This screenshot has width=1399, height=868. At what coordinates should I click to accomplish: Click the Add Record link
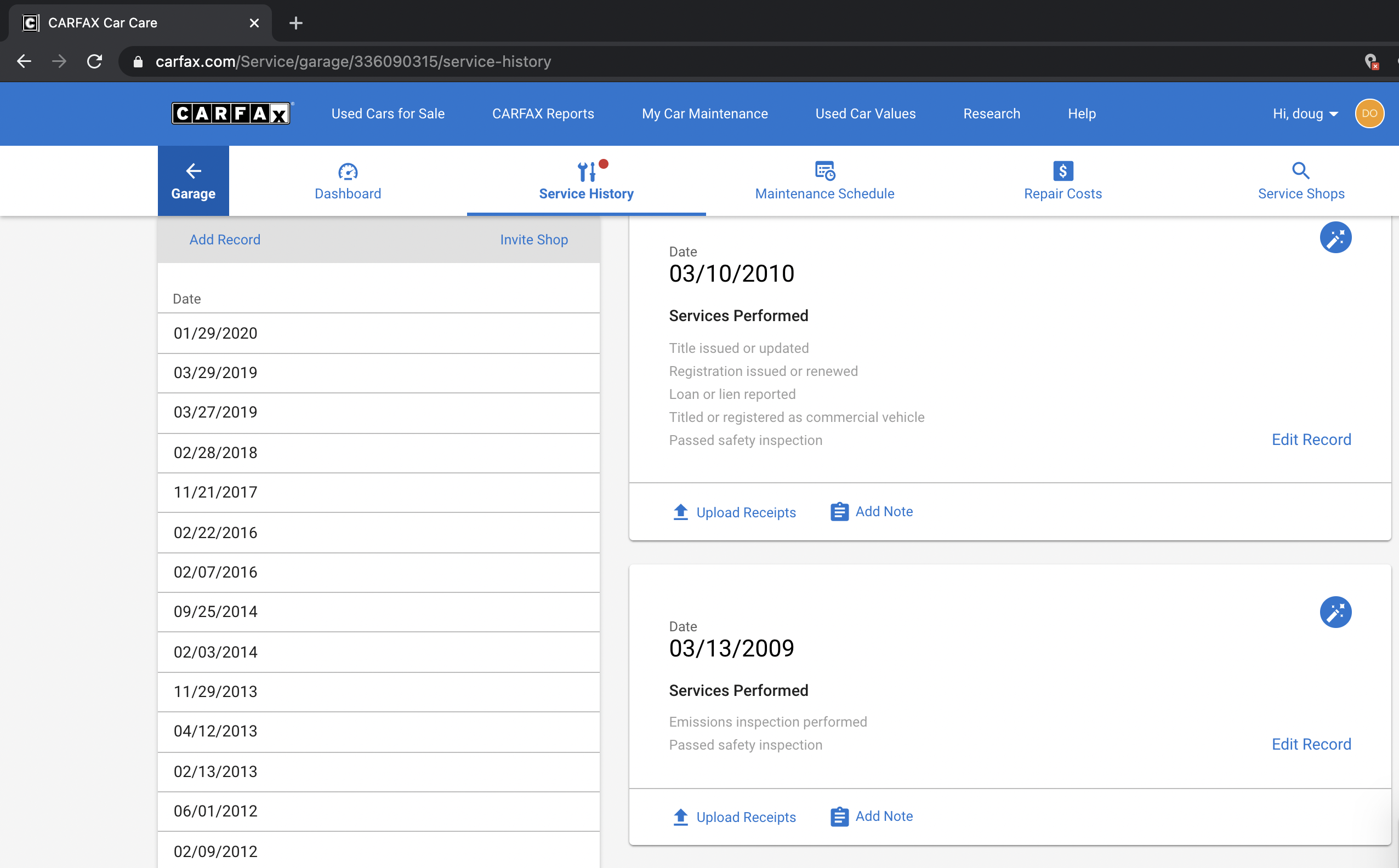[225, 239]
